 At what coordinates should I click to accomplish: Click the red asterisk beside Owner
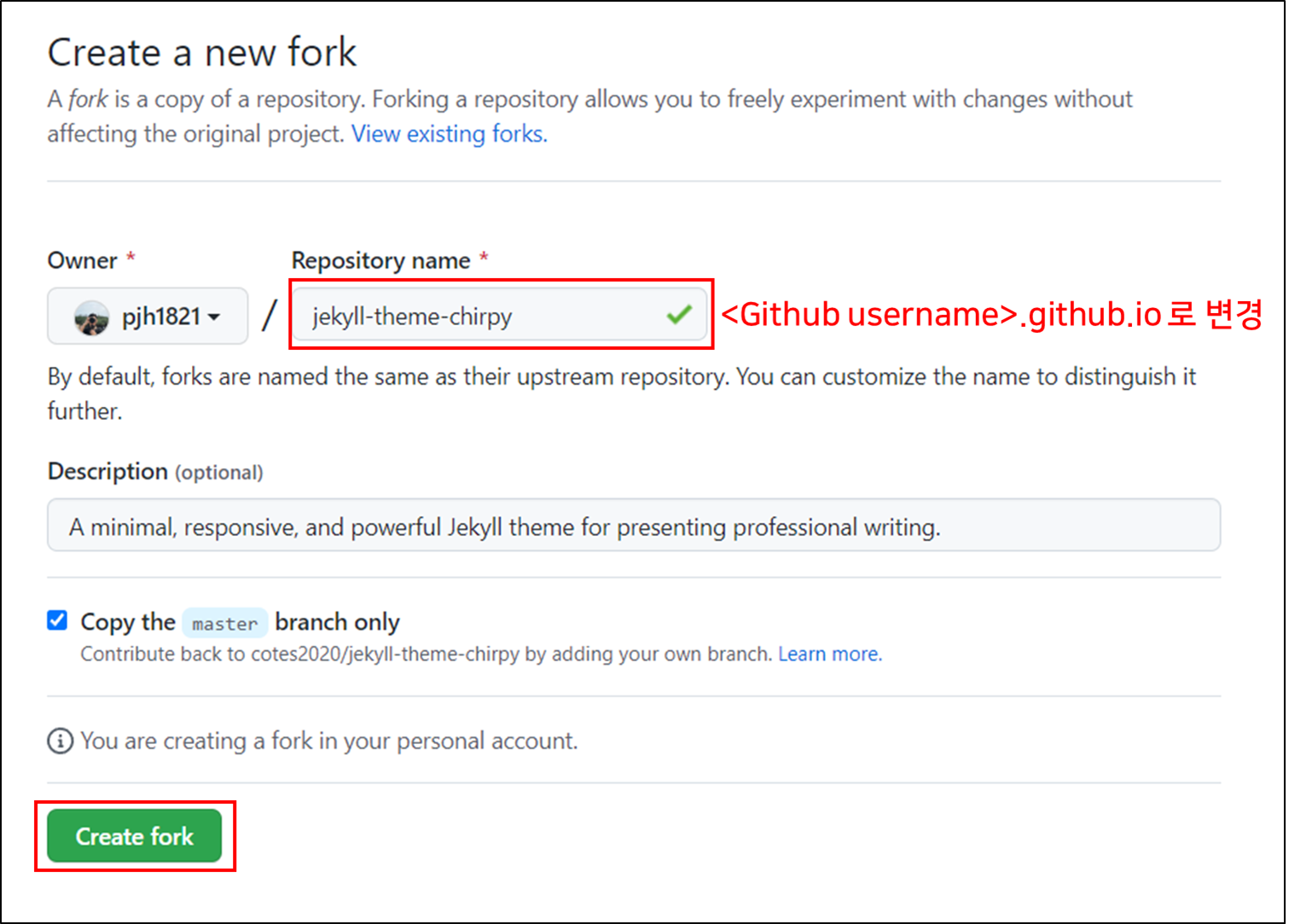[132, 256]
